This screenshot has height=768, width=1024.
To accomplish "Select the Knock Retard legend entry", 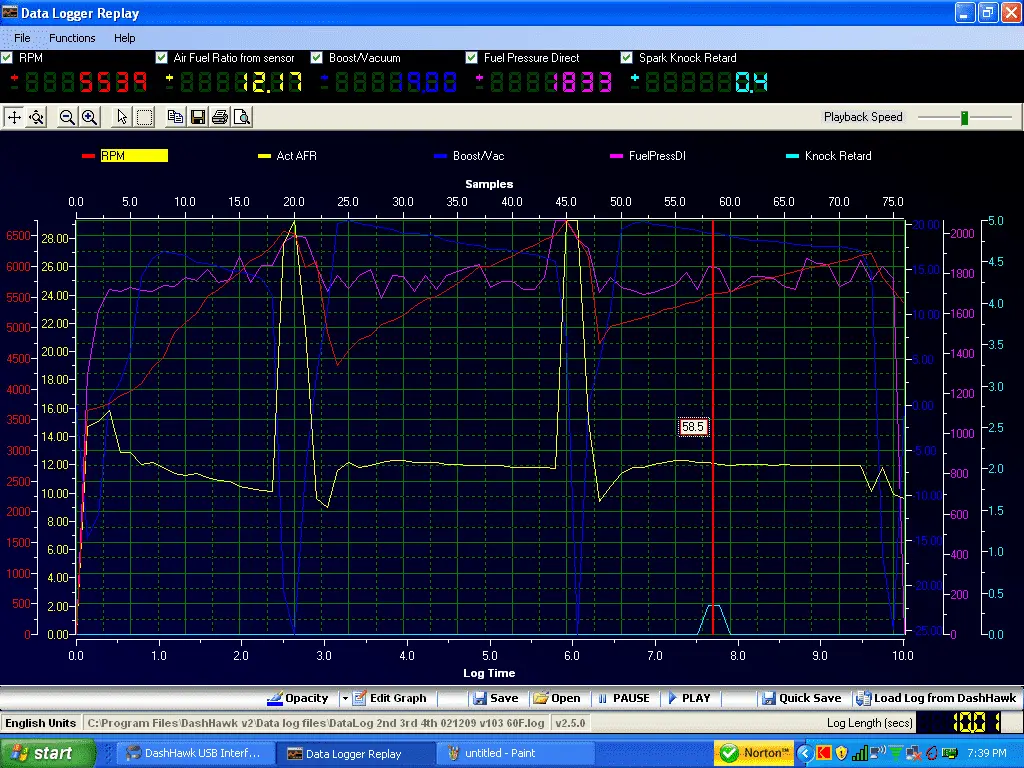I will tap(829, 155).
